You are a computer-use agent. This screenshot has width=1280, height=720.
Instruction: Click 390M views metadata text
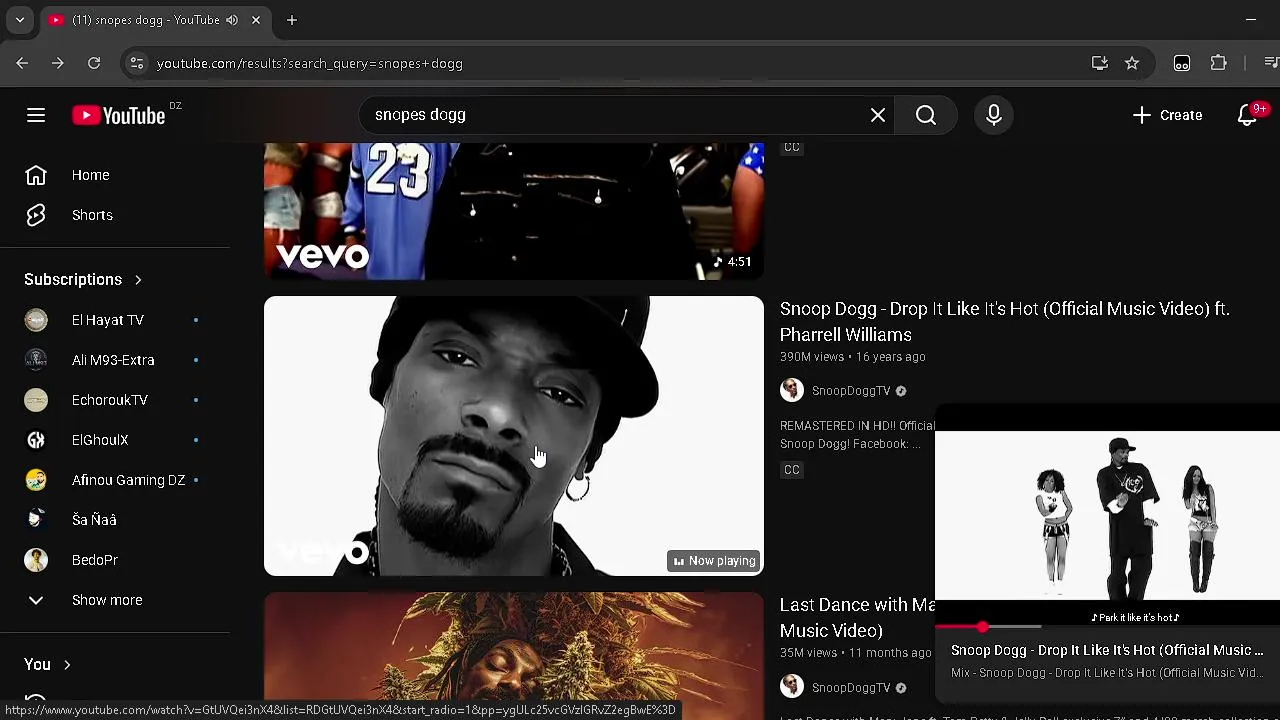tap(812, 357)
